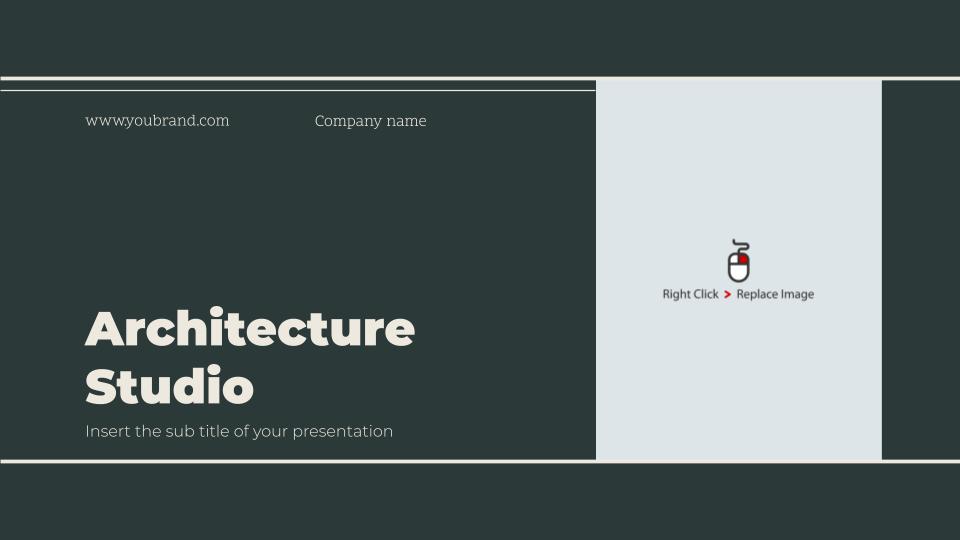Click the red button on mouse icon
The width and height of the screenshot is (960, 540).
[x=743, y=258]
